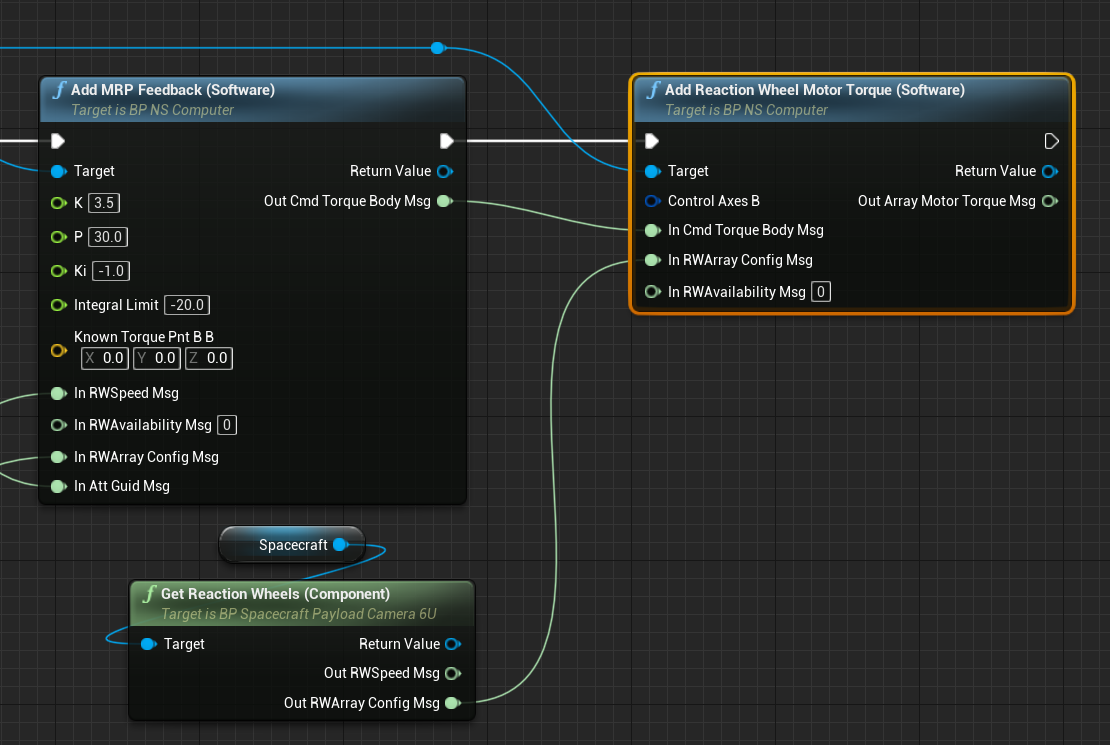Click the Control Axes B input pin

[653, 201]
